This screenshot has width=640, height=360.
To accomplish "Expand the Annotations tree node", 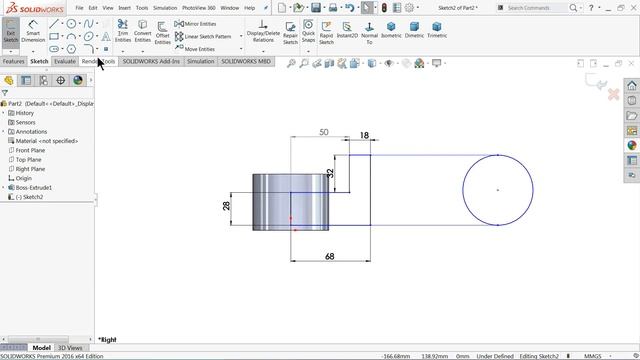I will [3, 132].
